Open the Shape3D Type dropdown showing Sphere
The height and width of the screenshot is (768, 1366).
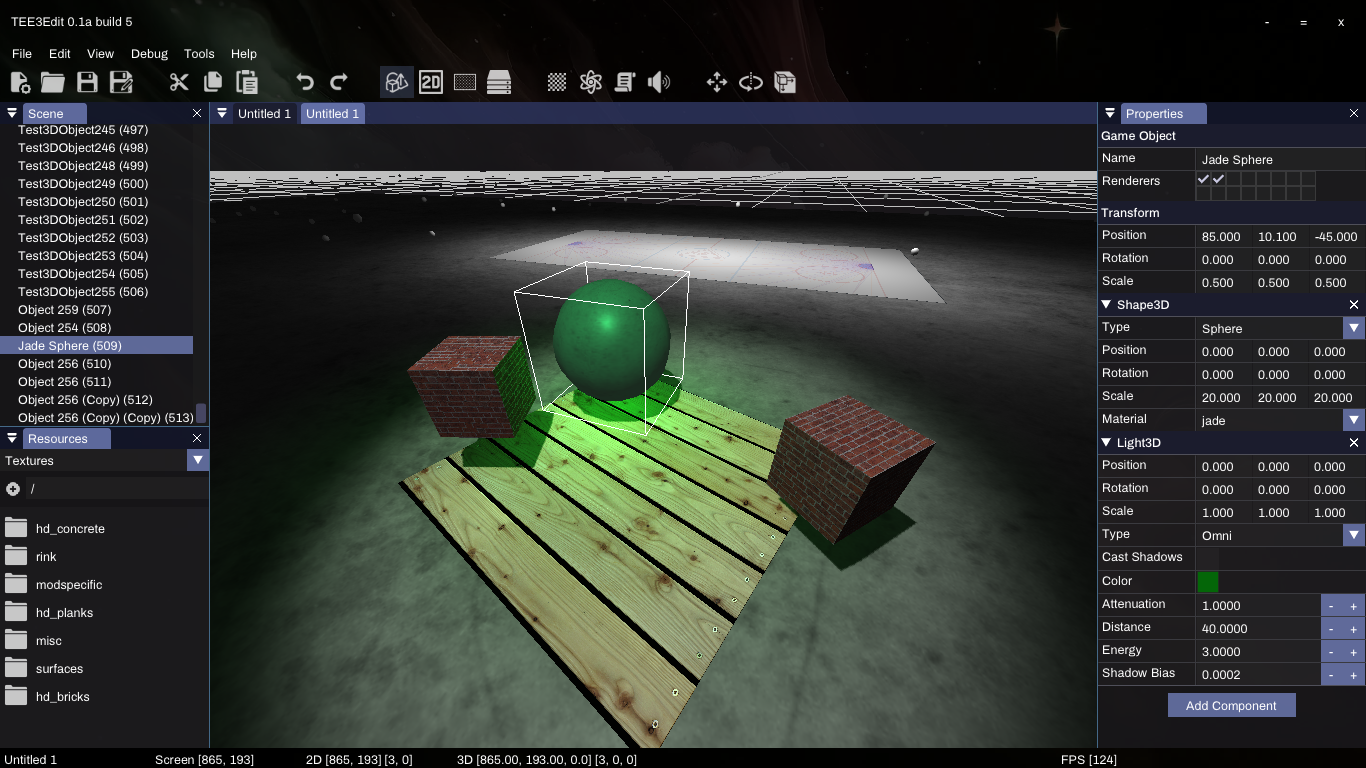pyautogui.click(x=1355, y=328)
